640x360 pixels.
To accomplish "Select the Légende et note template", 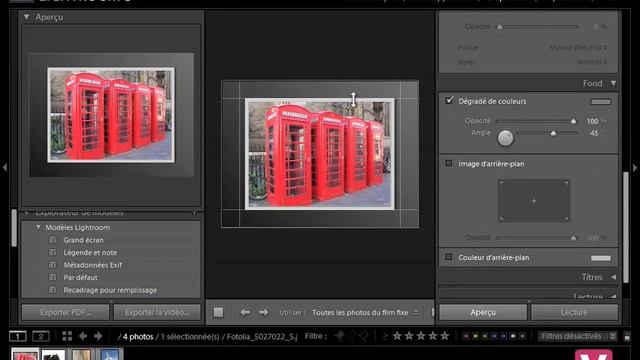I will [x=90, y=253].
